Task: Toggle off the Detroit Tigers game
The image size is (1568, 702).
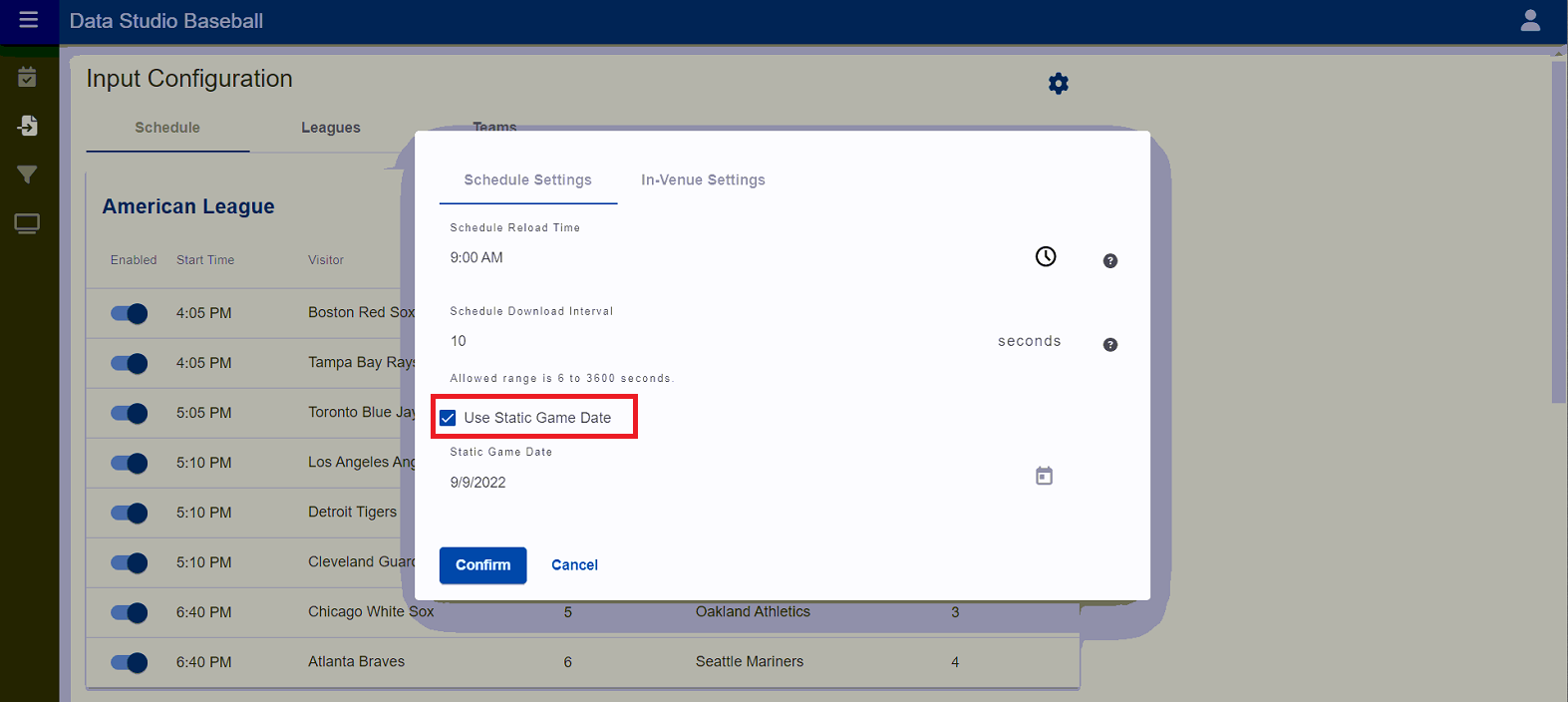Action: click(x=130, y=513)
